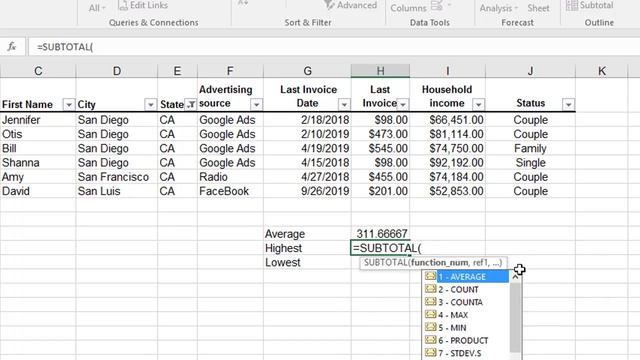Click invoice cell $473.00

tap(380, 134)
